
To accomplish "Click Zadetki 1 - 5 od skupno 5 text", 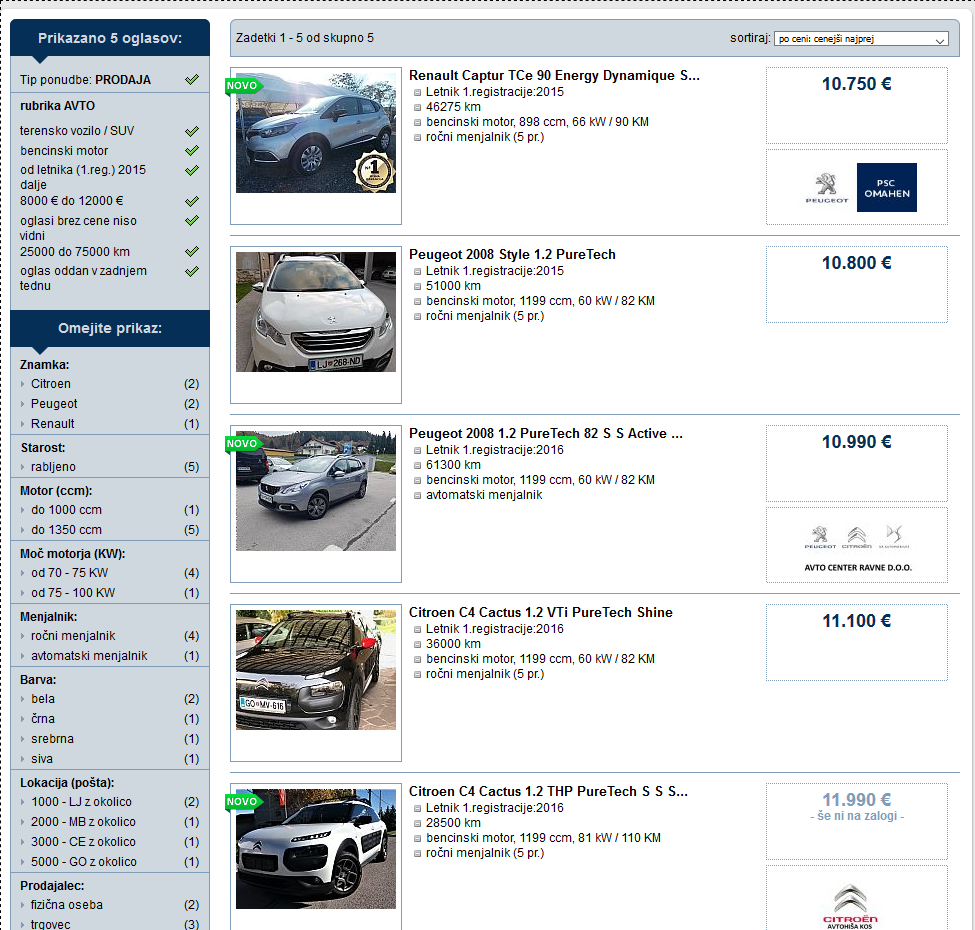I will coord(305,38).
